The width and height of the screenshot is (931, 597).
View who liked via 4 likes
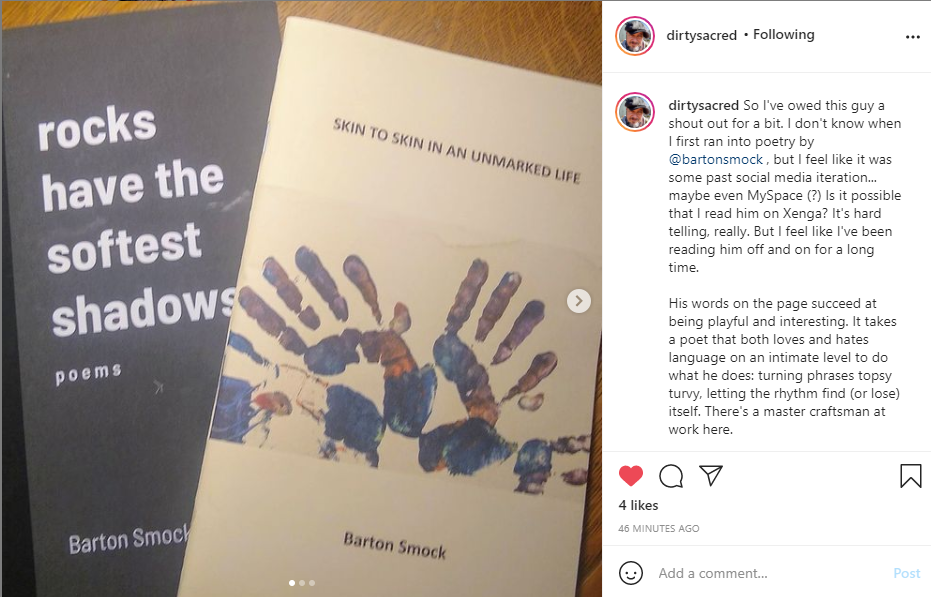(638, 505)
